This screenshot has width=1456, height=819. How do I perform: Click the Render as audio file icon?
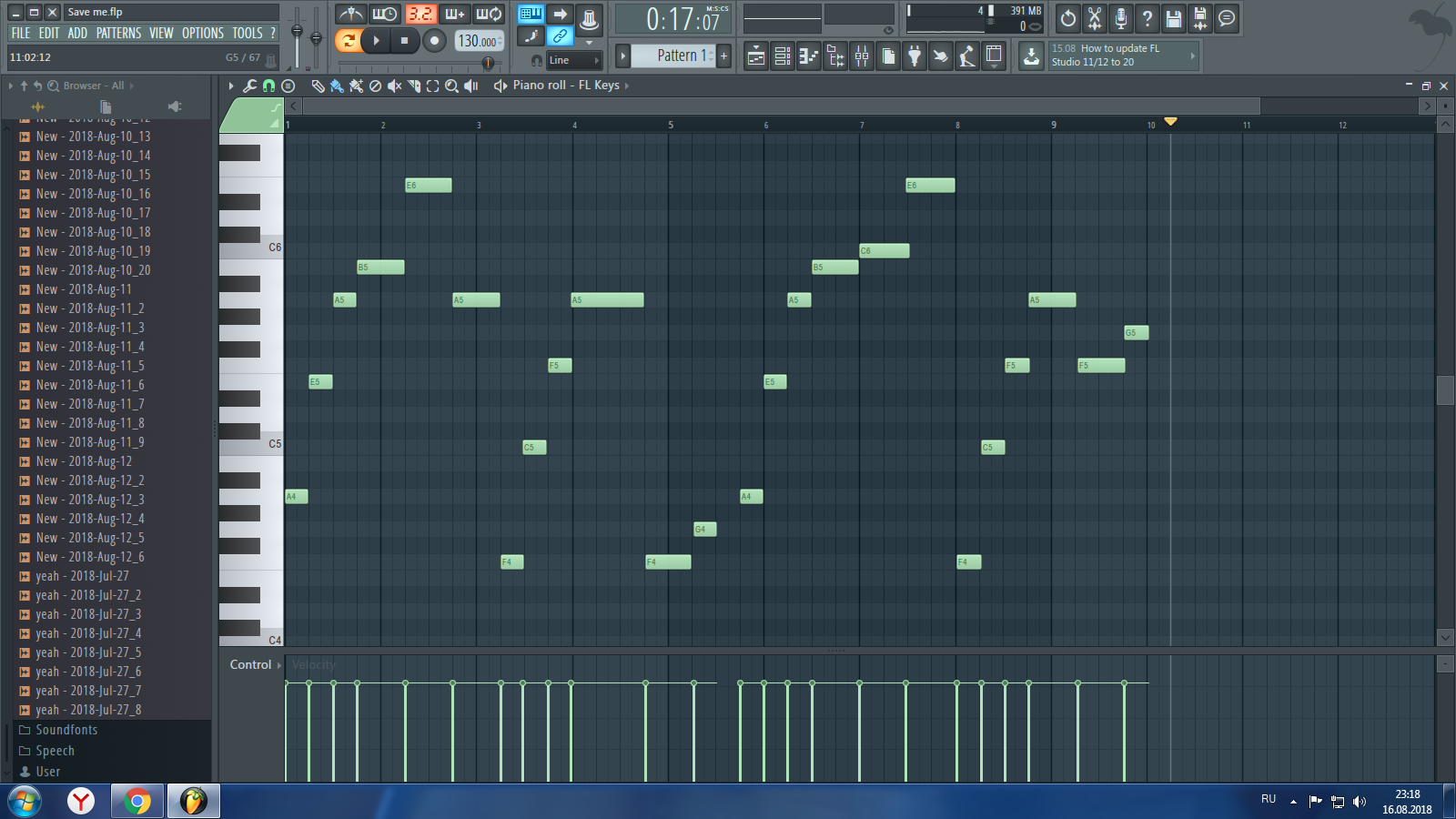[x=1200, y=18]
